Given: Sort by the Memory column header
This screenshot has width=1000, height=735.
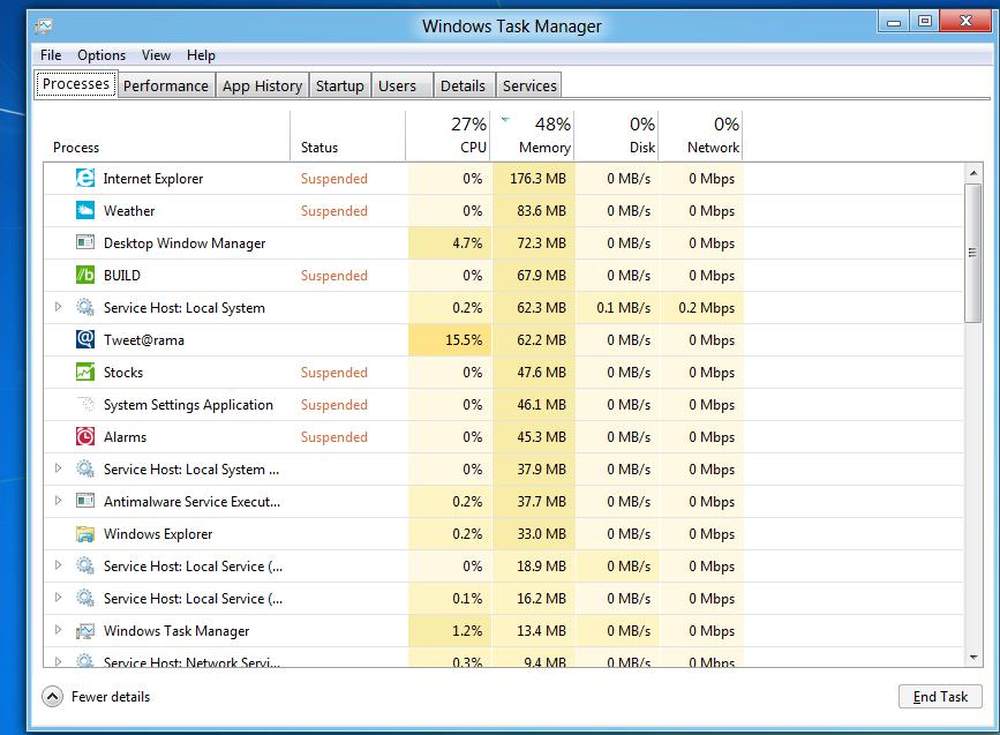Looking at the screenshot, I should point(533,135).
